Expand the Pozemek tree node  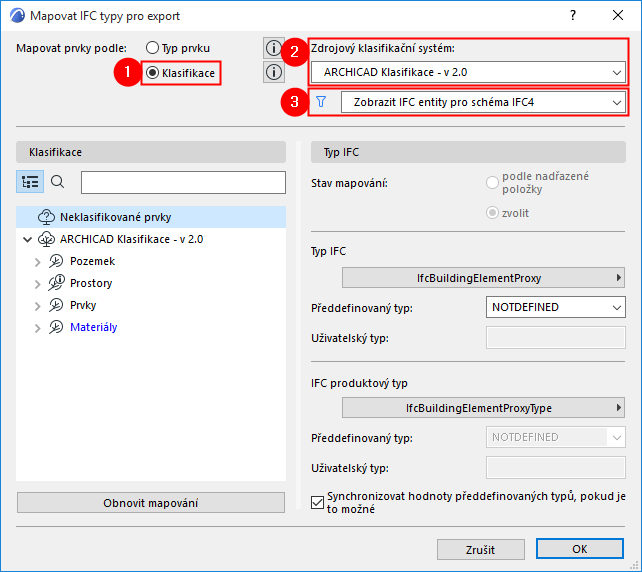click(x=38, y=261)
